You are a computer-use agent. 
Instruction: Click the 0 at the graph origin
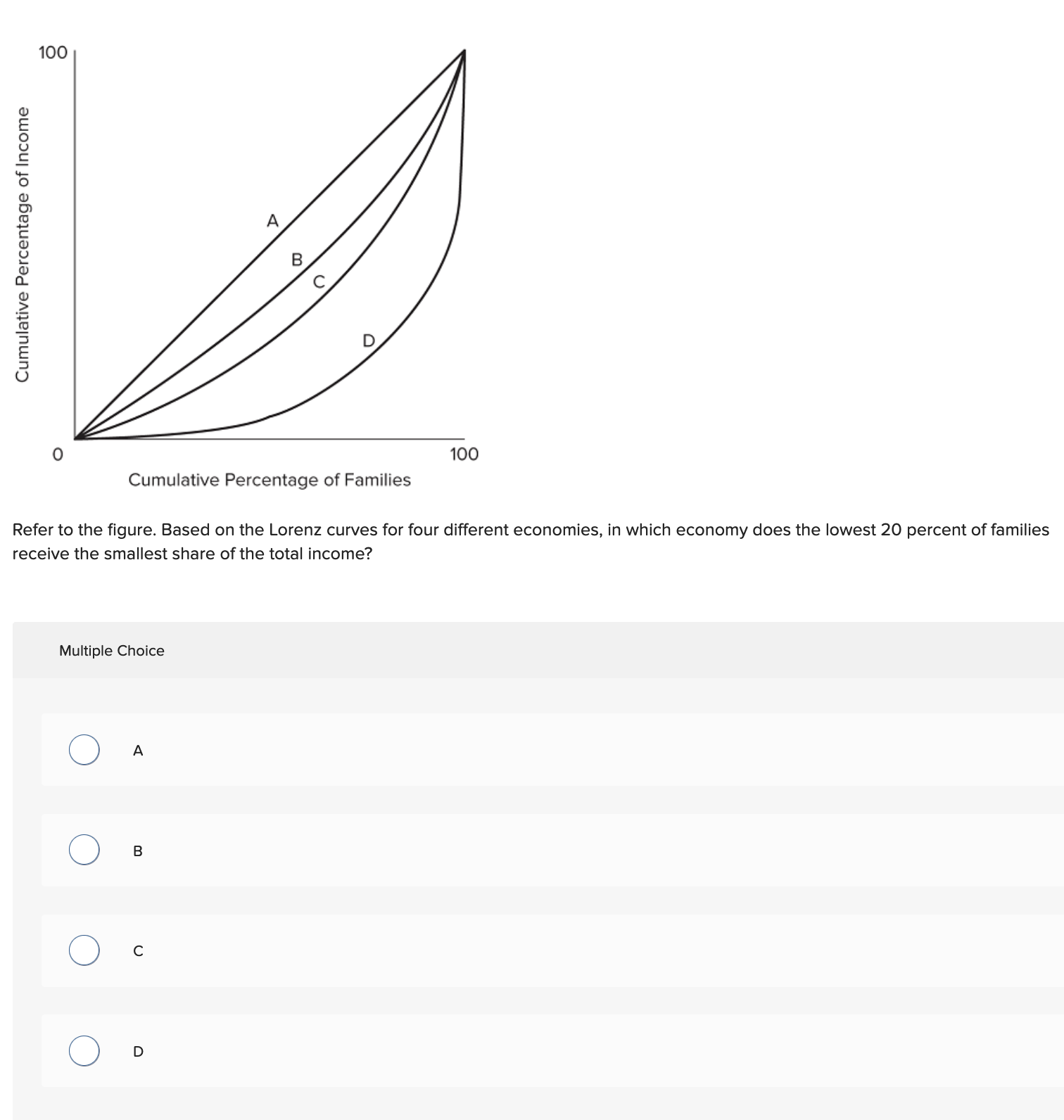click(x=56, y=454)
